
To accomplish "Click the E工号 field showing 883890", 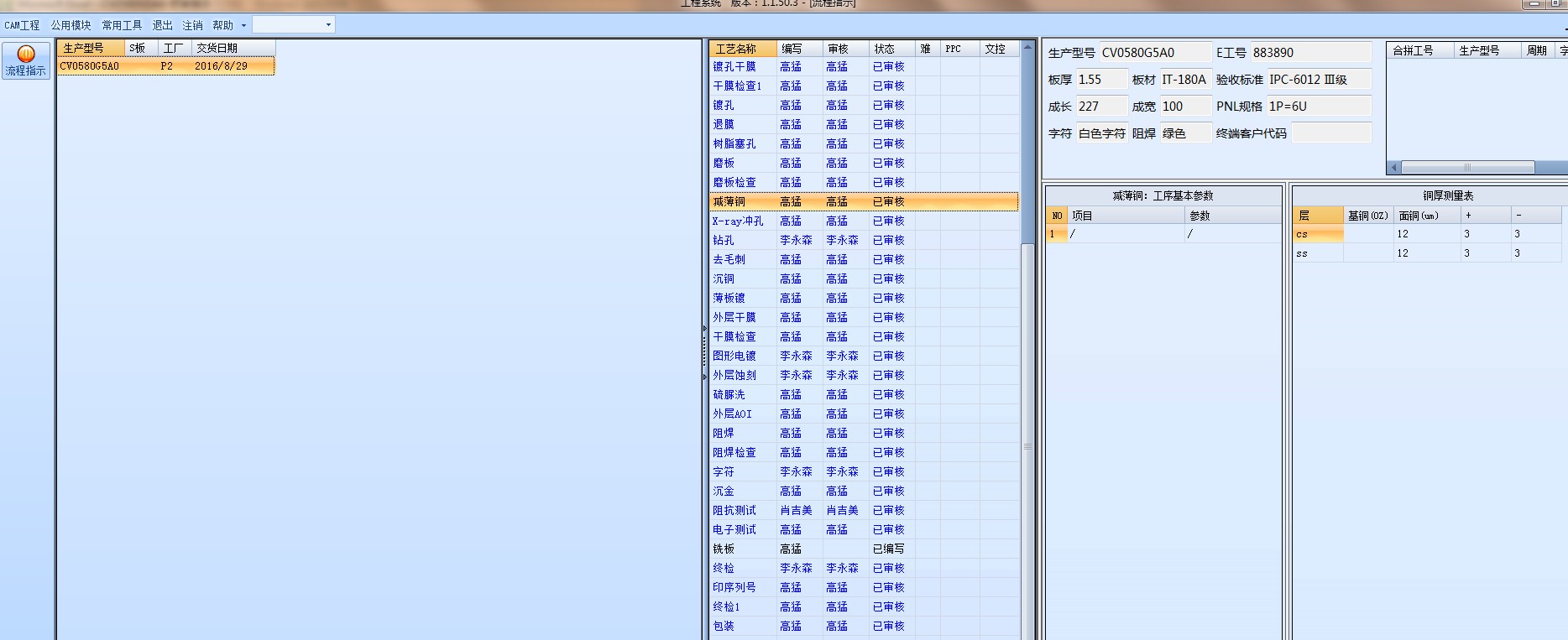I will (x=1310, y=52).
